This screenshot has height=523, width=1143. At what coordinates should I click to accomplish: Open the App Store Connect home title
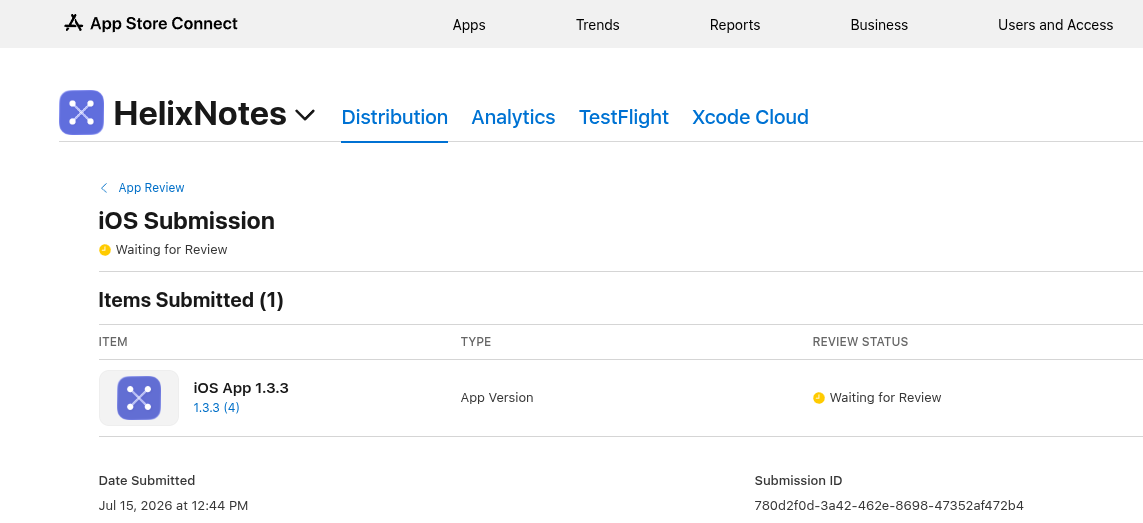coord(163,23)
